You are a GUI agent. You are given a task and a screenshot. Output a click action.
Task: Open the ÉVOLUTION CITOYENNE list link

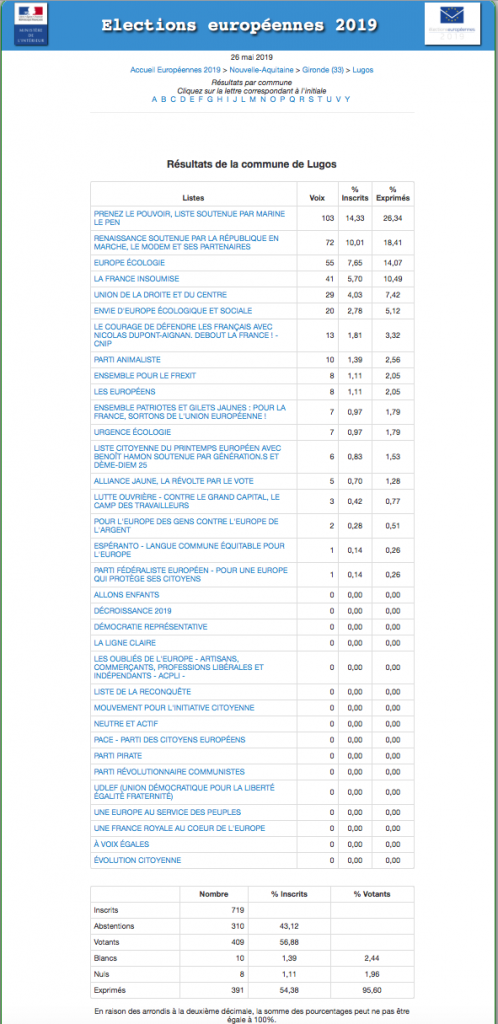[138, 860]
